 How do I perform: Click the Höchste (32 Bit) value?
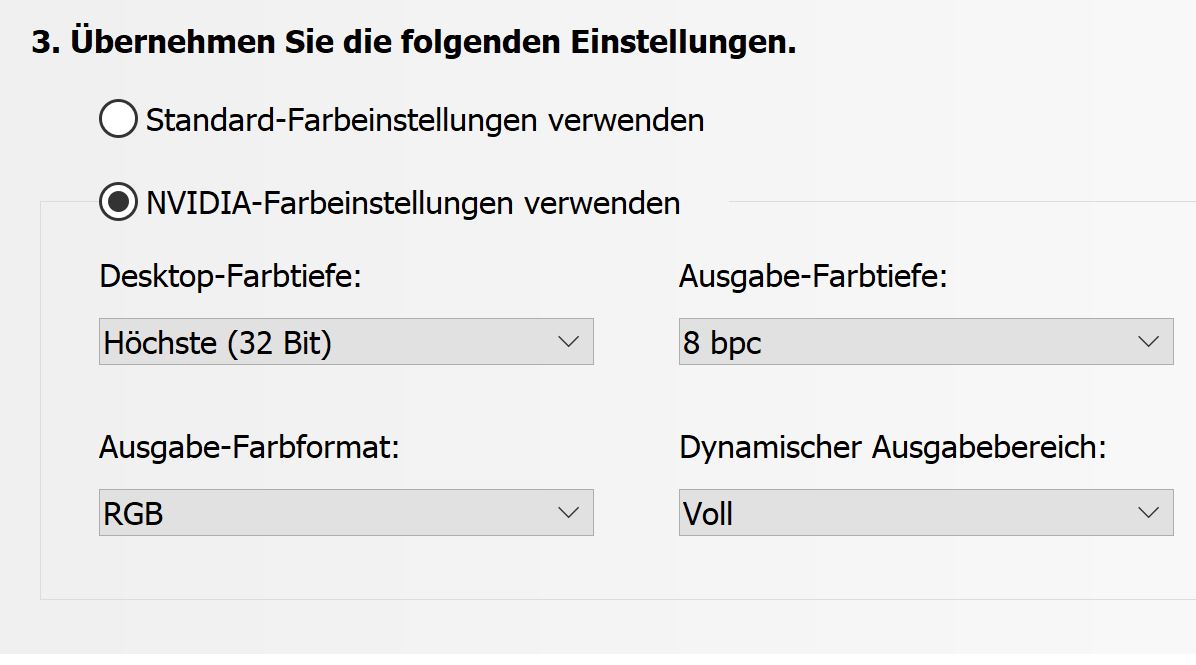(x=218, y=343)
